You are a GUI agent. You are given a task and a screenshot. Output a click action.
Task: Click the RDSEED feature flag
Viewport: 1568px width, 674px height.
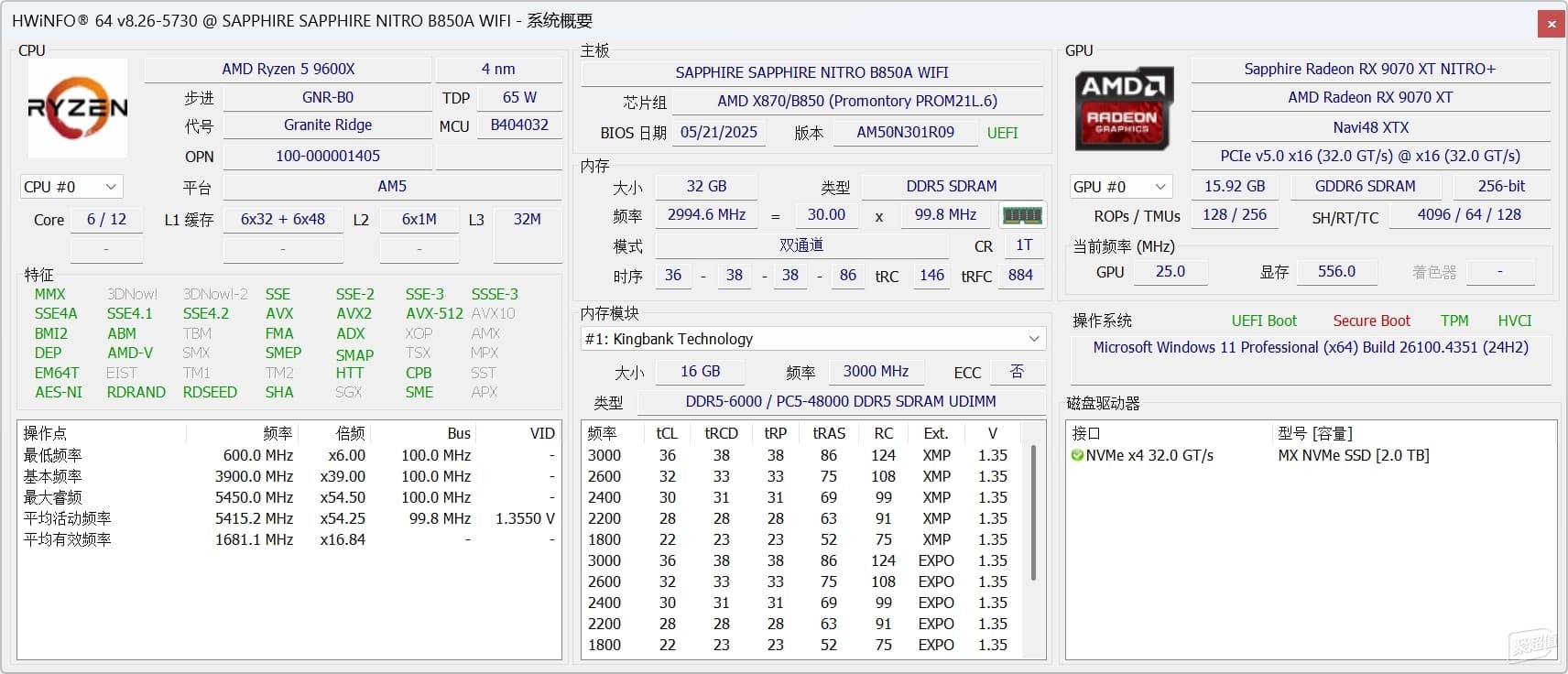click(x=210, y=392)
